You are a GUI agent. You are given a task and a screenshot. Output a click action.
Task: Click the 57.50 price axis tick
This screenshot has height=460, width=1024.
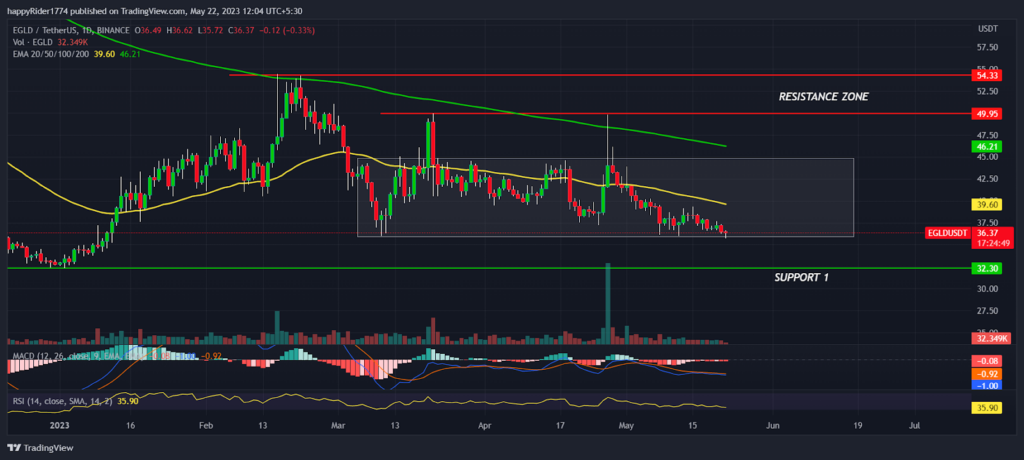[x=986, y=48]
